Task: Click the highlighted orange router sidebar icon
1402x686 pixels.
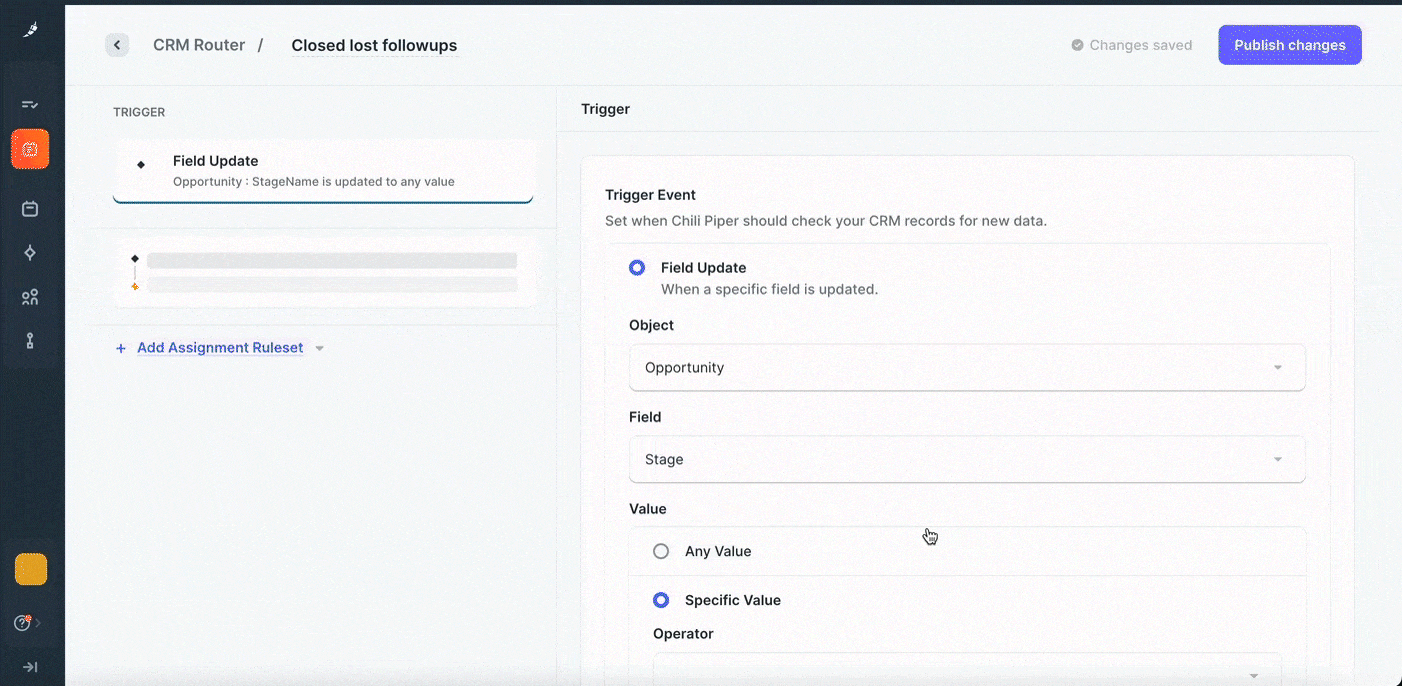Action: tap(30, 149)
